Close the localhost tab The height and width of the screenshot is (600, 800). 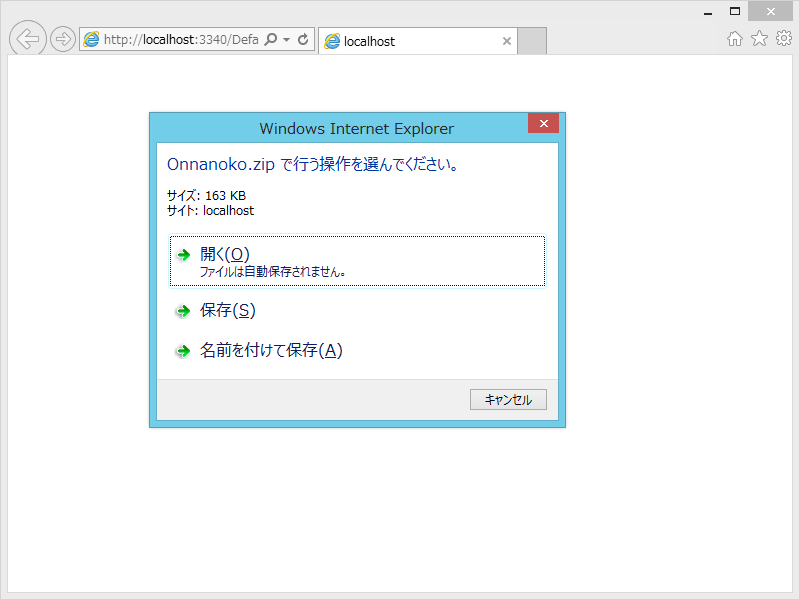pos(507,41)
